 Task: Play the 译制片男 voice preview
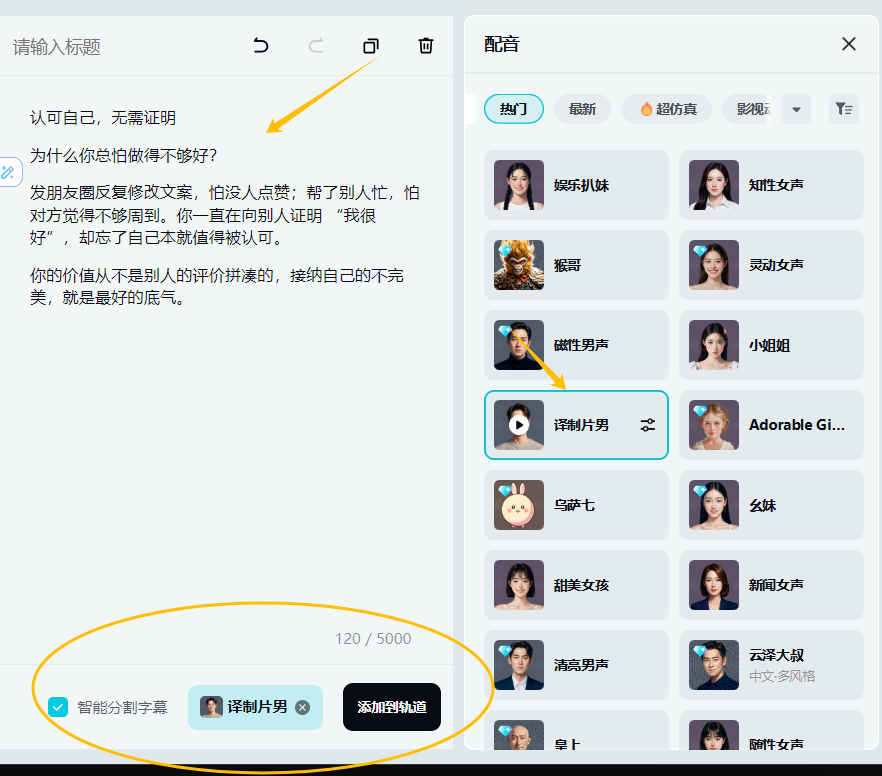[x=518, y=425]
